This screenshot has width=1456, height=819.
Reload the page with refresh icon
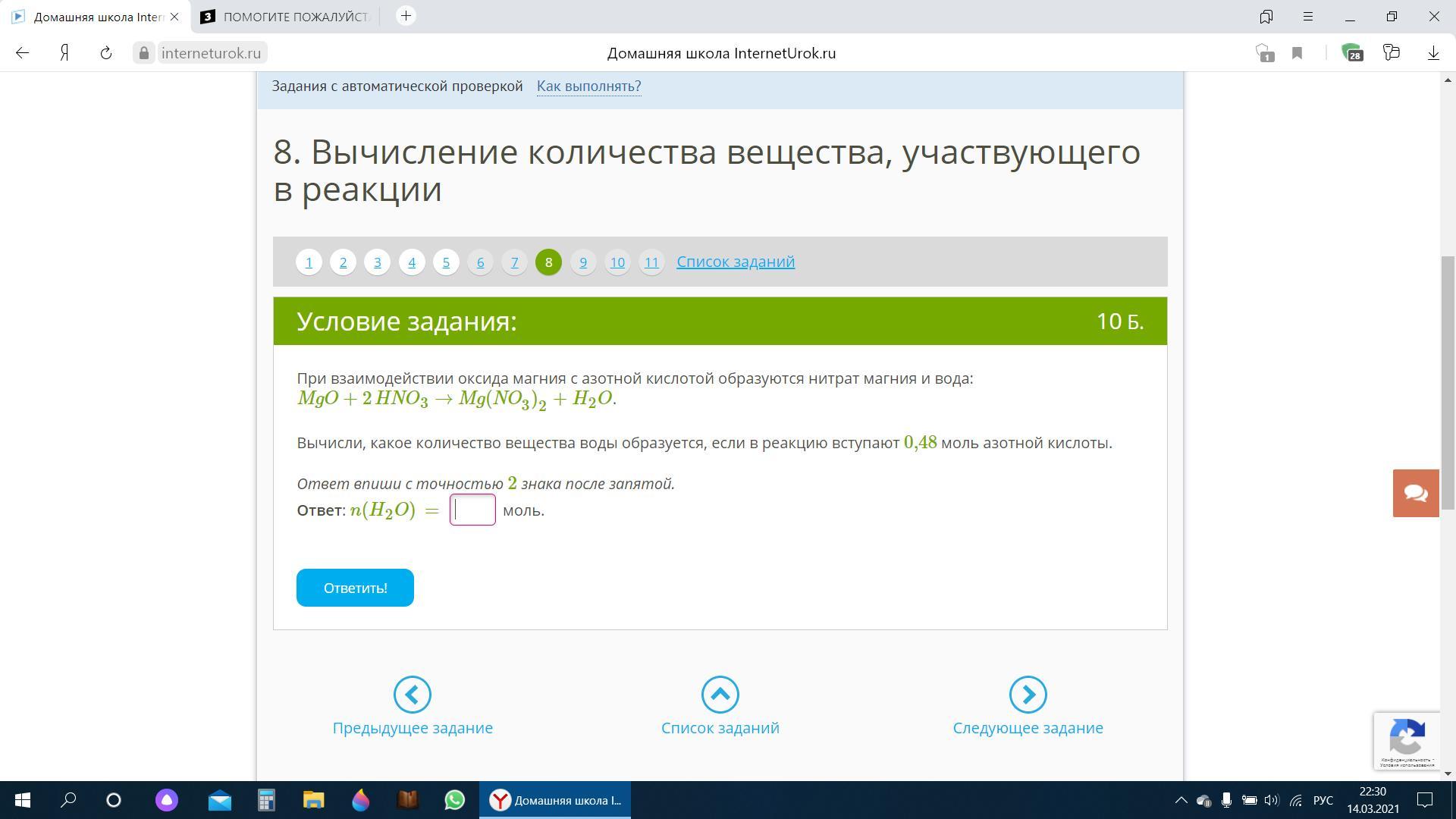click(106, 53)
